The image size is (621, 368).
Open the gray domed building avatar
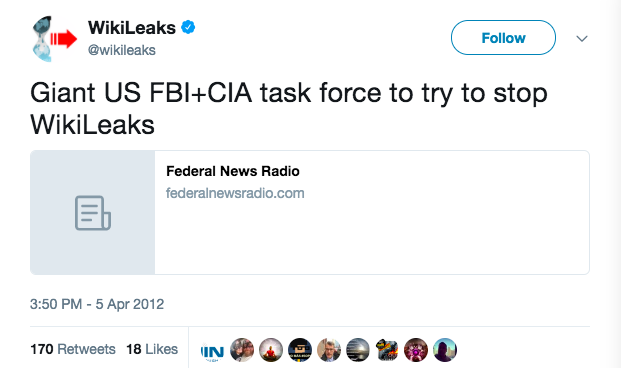(358, 350)
